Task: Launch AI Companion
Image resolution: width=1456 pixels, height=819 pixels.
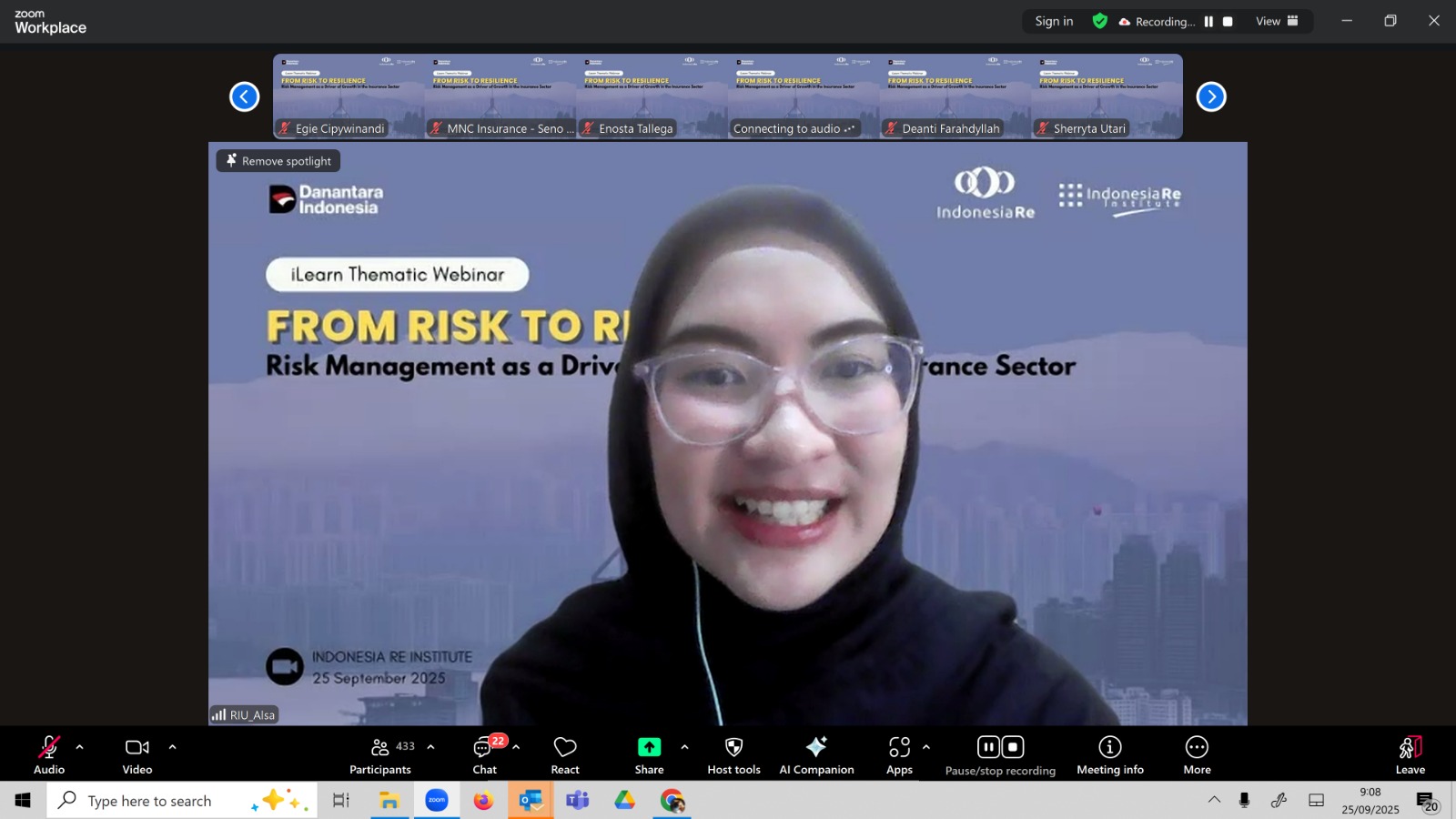Action: (816, 755)
